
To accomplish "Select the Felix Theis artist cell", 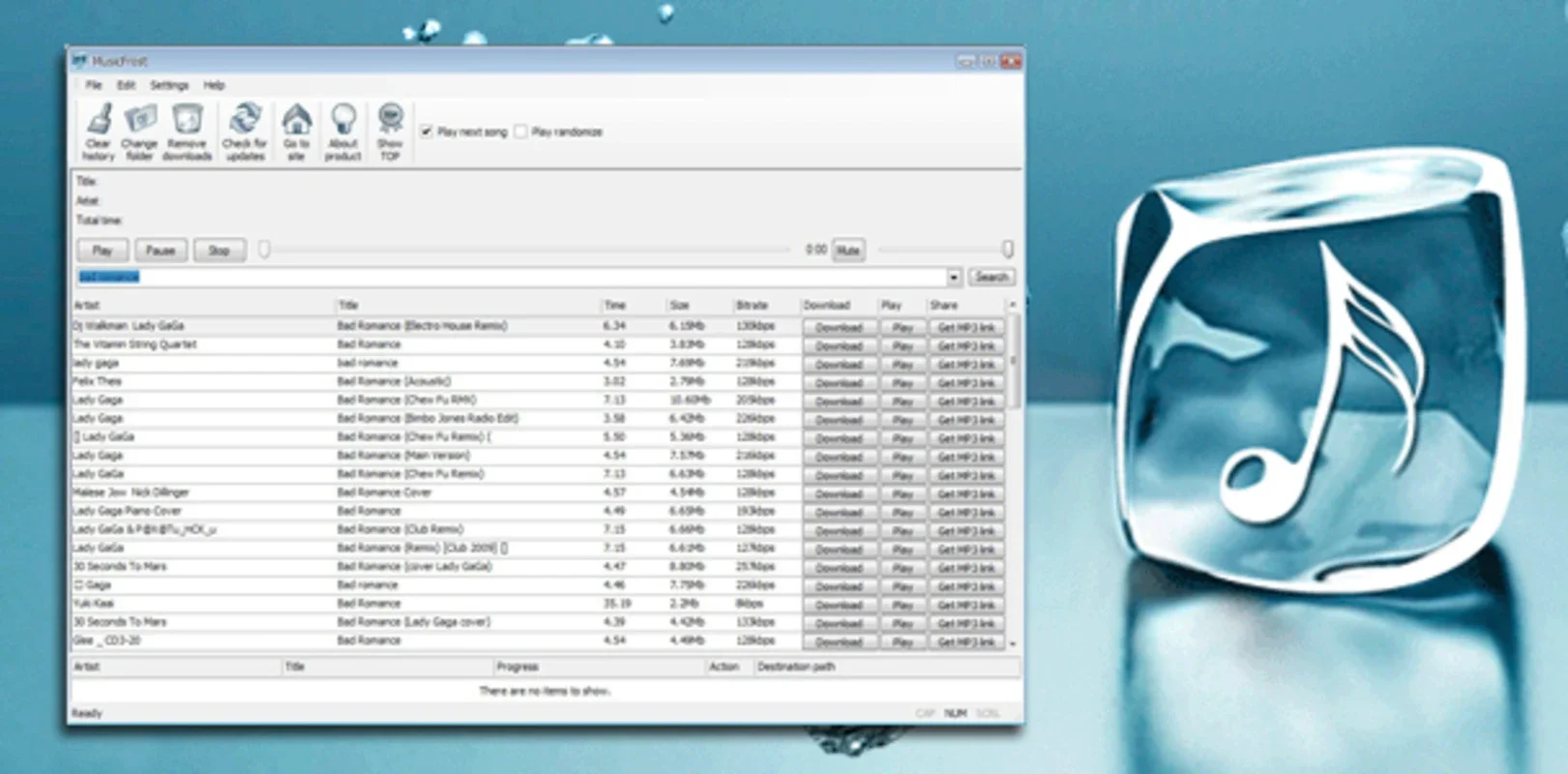I will [x=98, y=382].
